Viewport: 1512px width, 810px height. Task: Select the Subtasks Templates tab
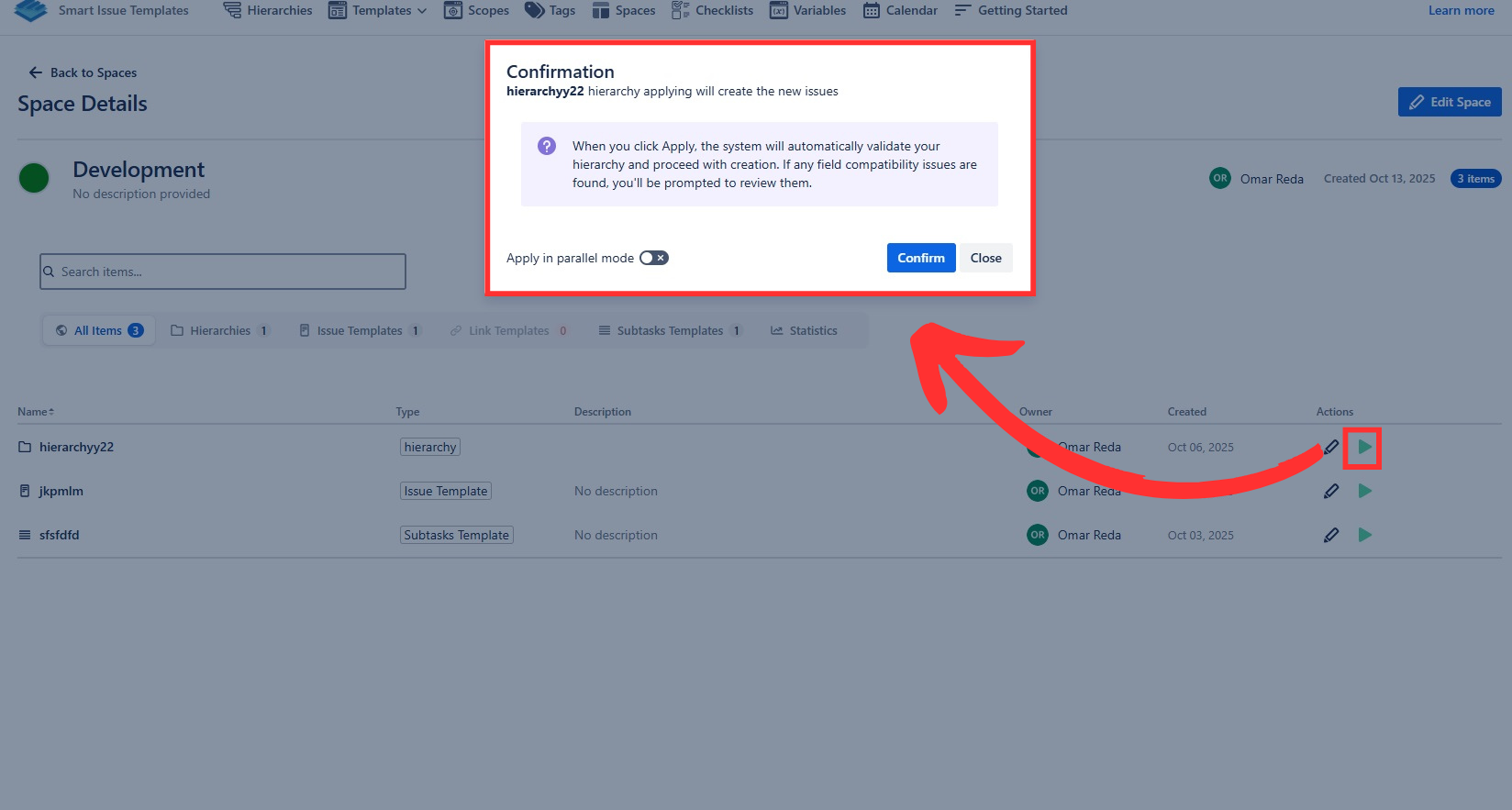click(670, 330)
